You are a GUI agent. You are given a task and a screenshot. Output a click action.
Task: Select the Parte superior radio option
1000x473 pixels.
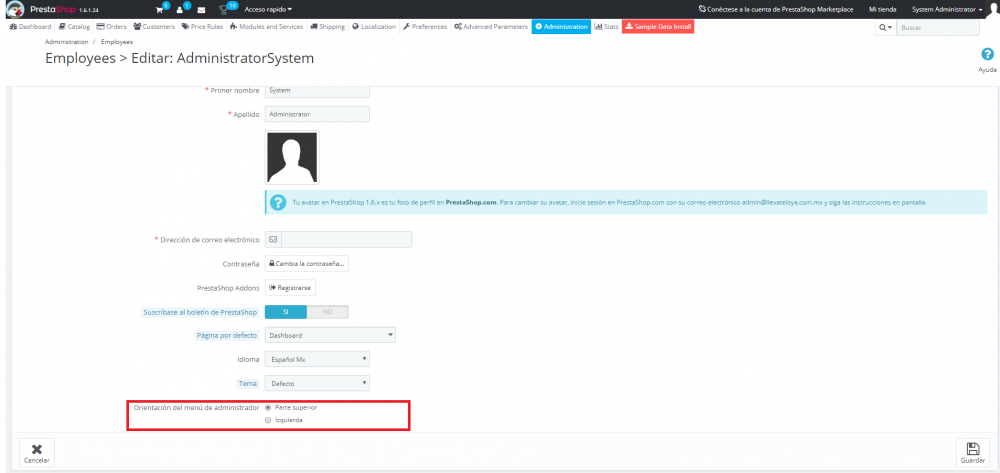(268, 407)
